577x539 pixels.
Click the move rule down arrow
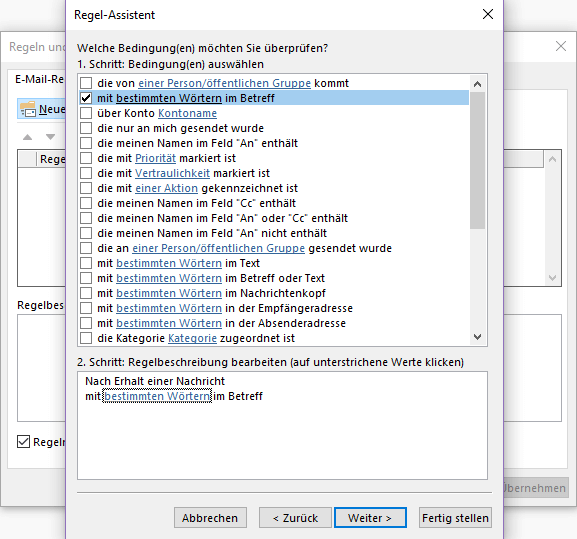click(50, 137)
